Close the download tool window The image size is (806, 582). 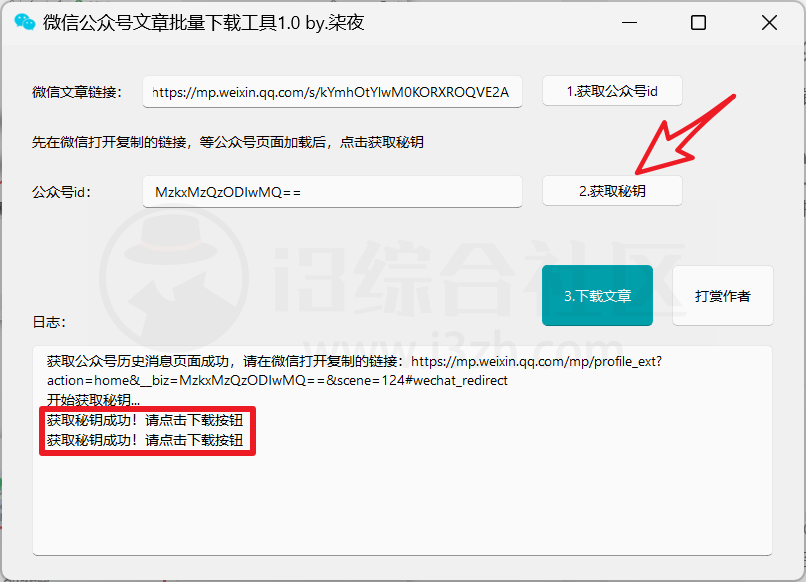[769, 23]
